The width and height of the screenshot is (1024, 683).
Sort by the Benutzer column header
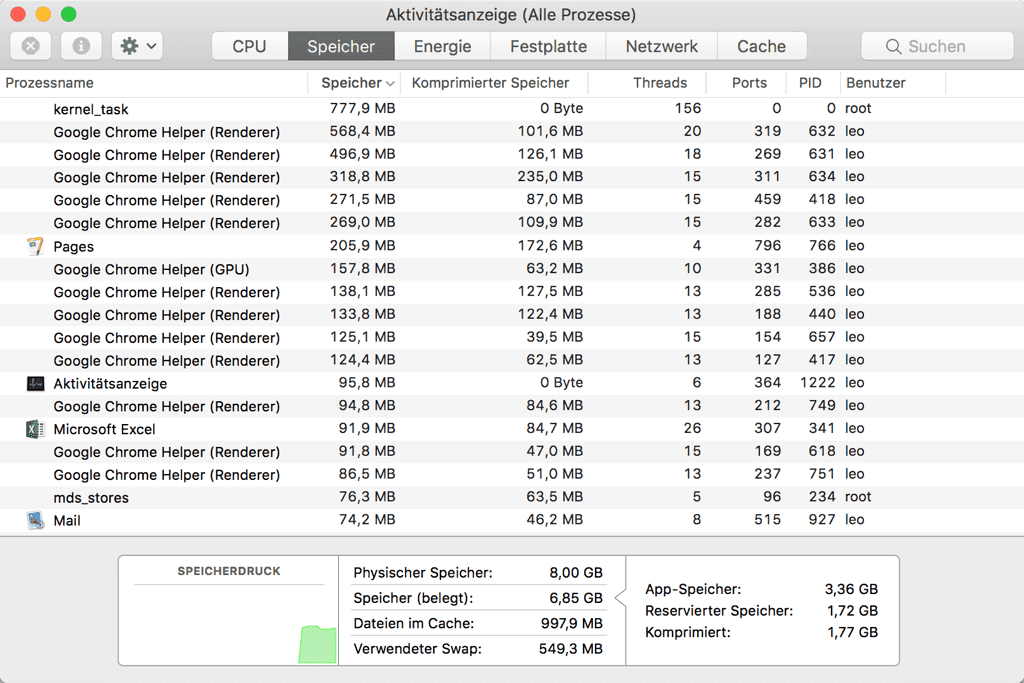pos(893,83)
